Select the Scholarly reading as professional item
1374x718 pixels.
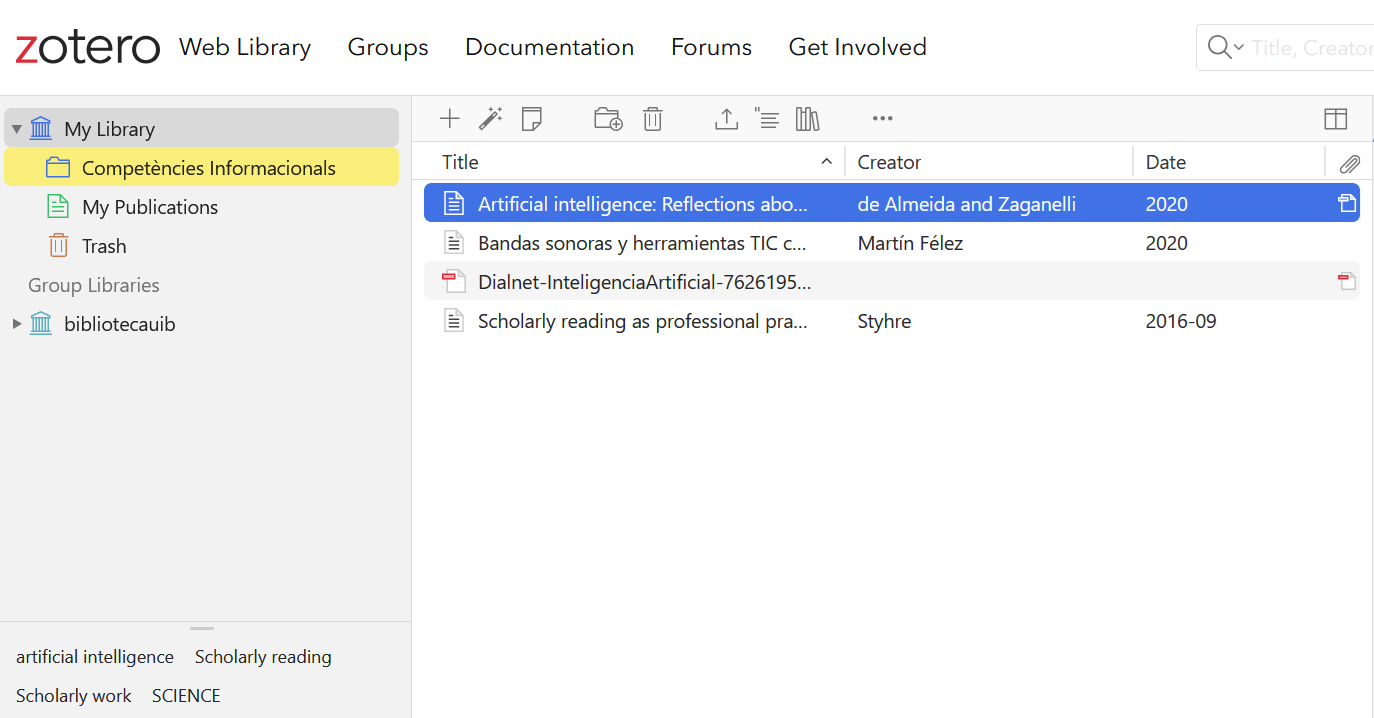892,320
